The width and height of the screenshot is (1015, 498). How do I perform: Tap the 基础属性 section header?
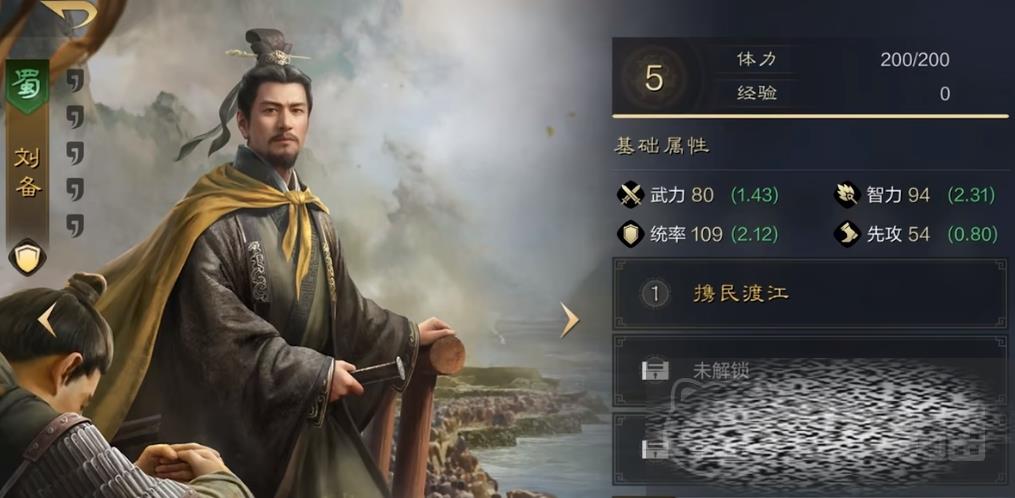662,146
